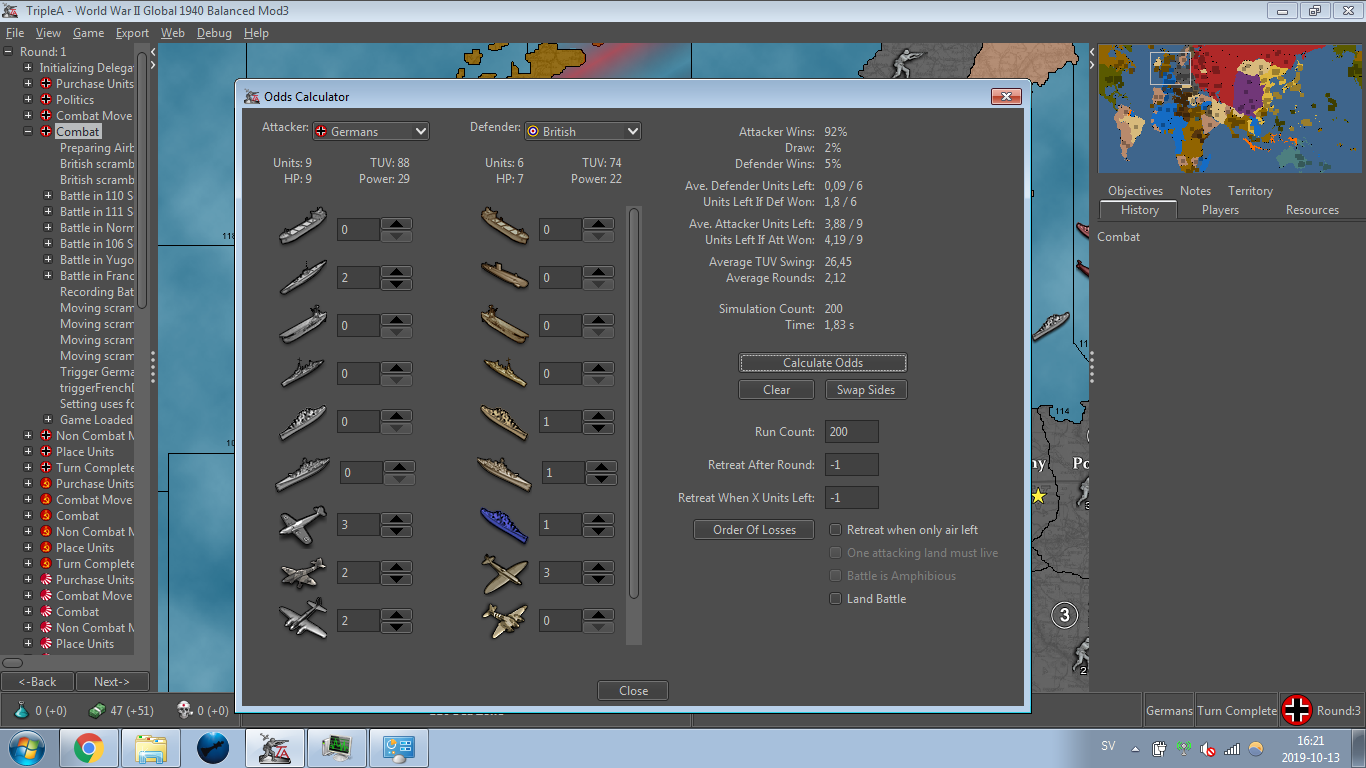Click the <-Back history button

click(37, 682)
